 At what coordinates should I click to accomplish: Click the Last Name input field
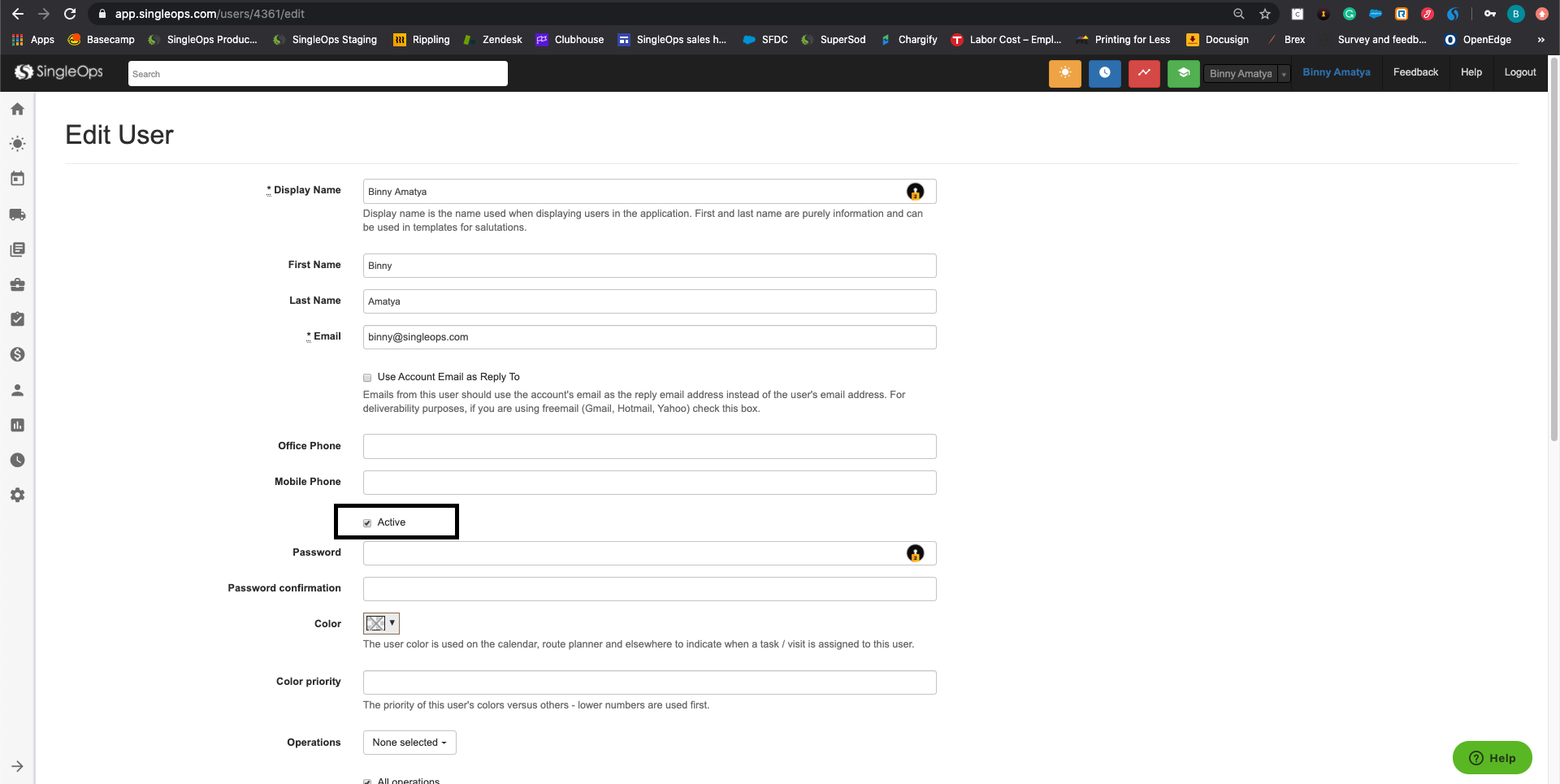pos(649,301)
